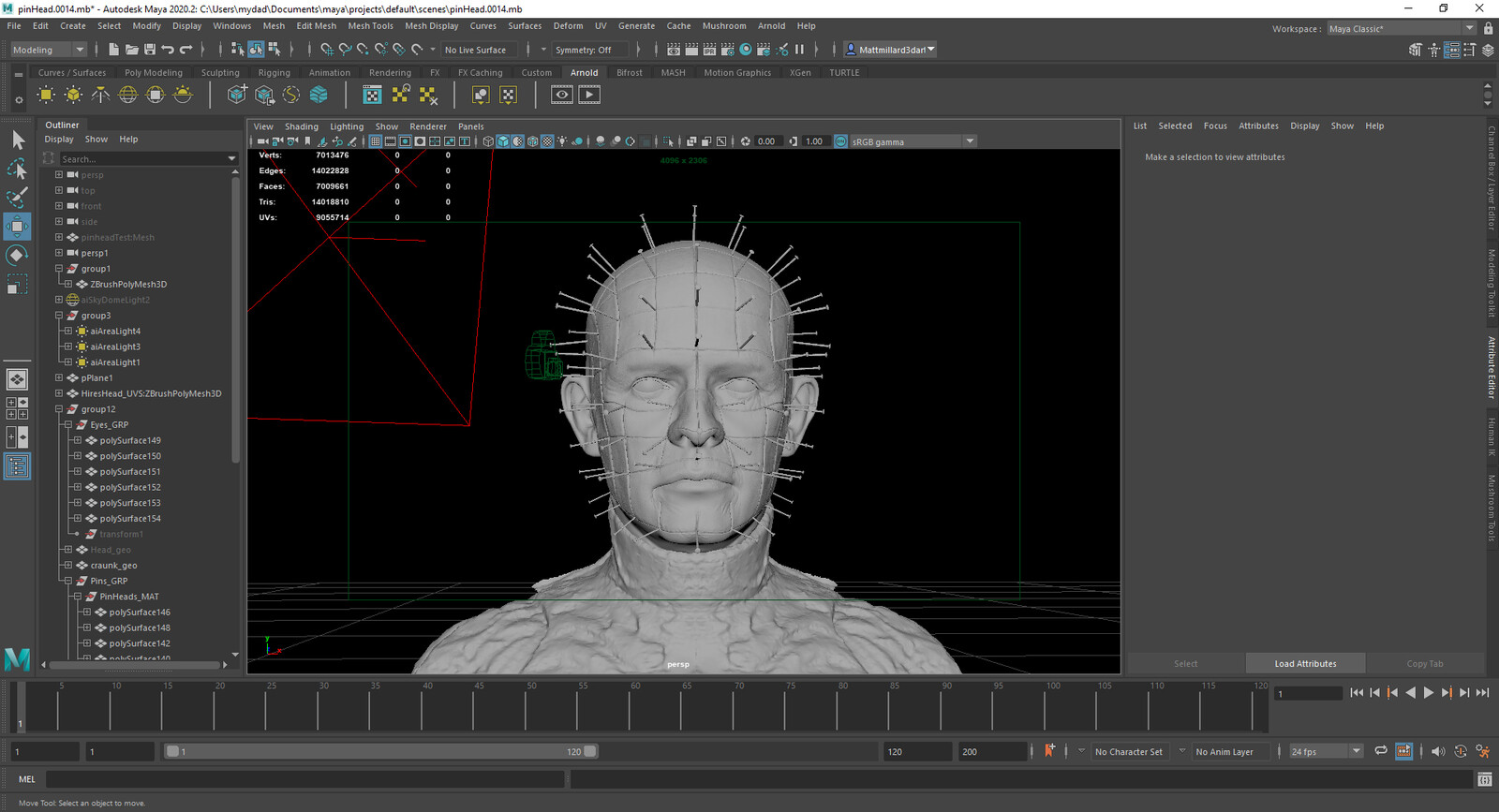Click the Outliner horizontal scrollbar

pos(134,665)
